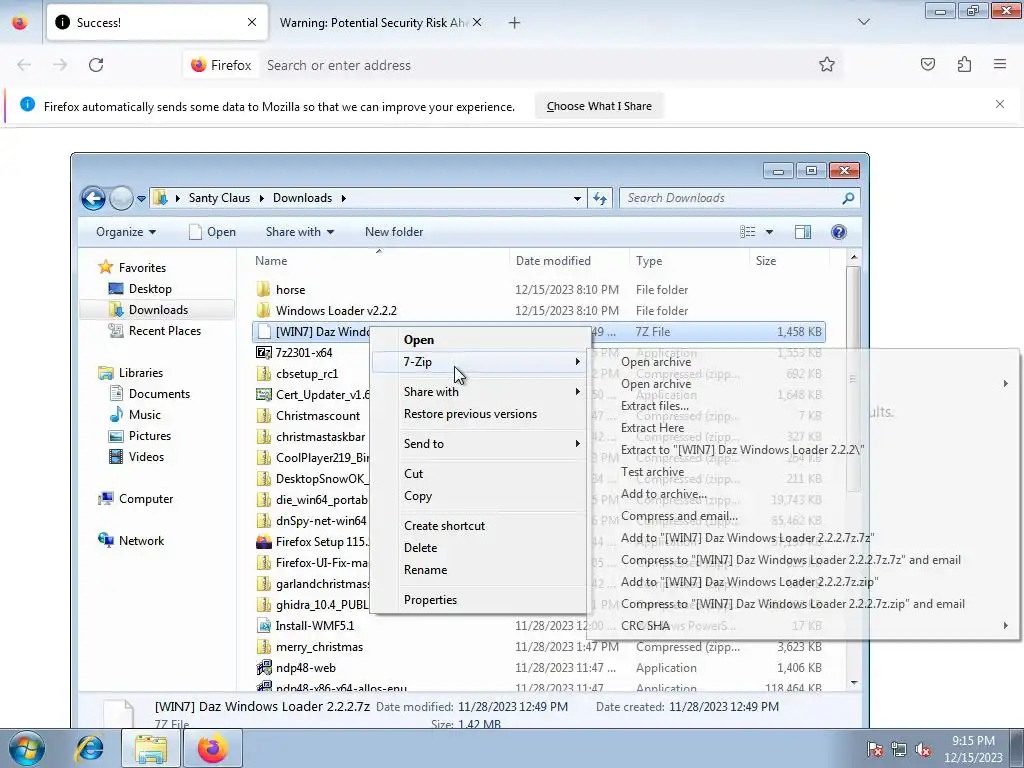
Task: Open the Firefox hamburger application menu
Action: pyautogui.click(x=1000, y=64)
